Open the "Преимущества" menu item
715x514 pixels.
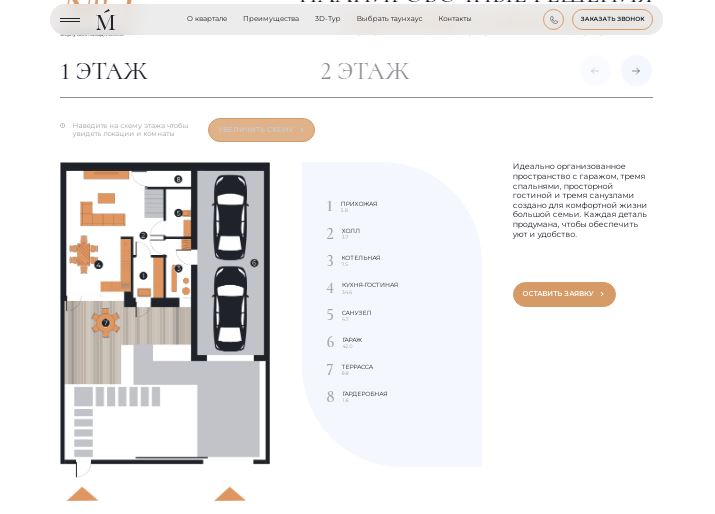[x=271, y=19]
